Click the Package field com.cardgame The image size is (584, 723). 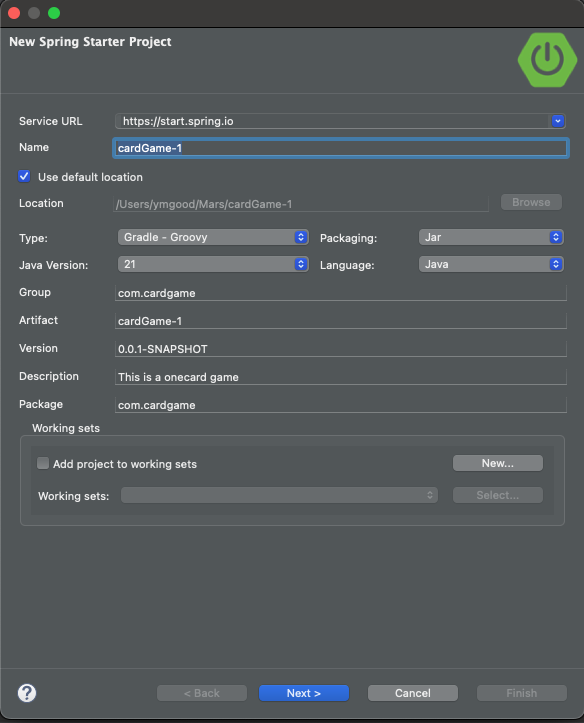[341, 405]
